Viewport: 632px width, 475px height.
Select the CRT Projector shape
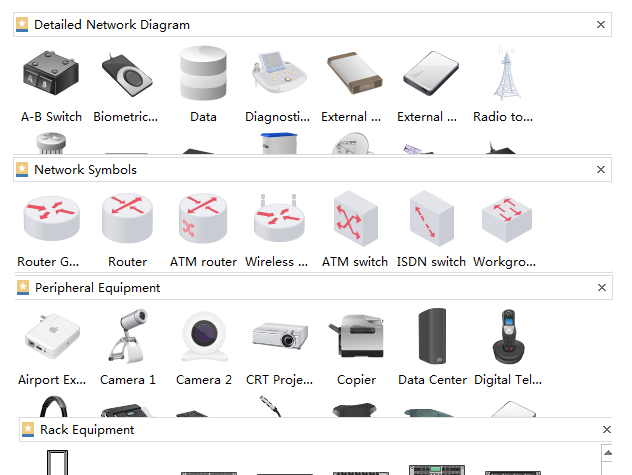280,336
